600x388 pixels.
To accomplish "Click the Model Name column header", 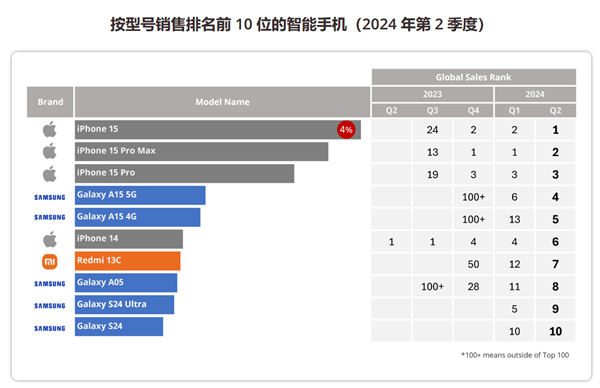I will 222,102.
